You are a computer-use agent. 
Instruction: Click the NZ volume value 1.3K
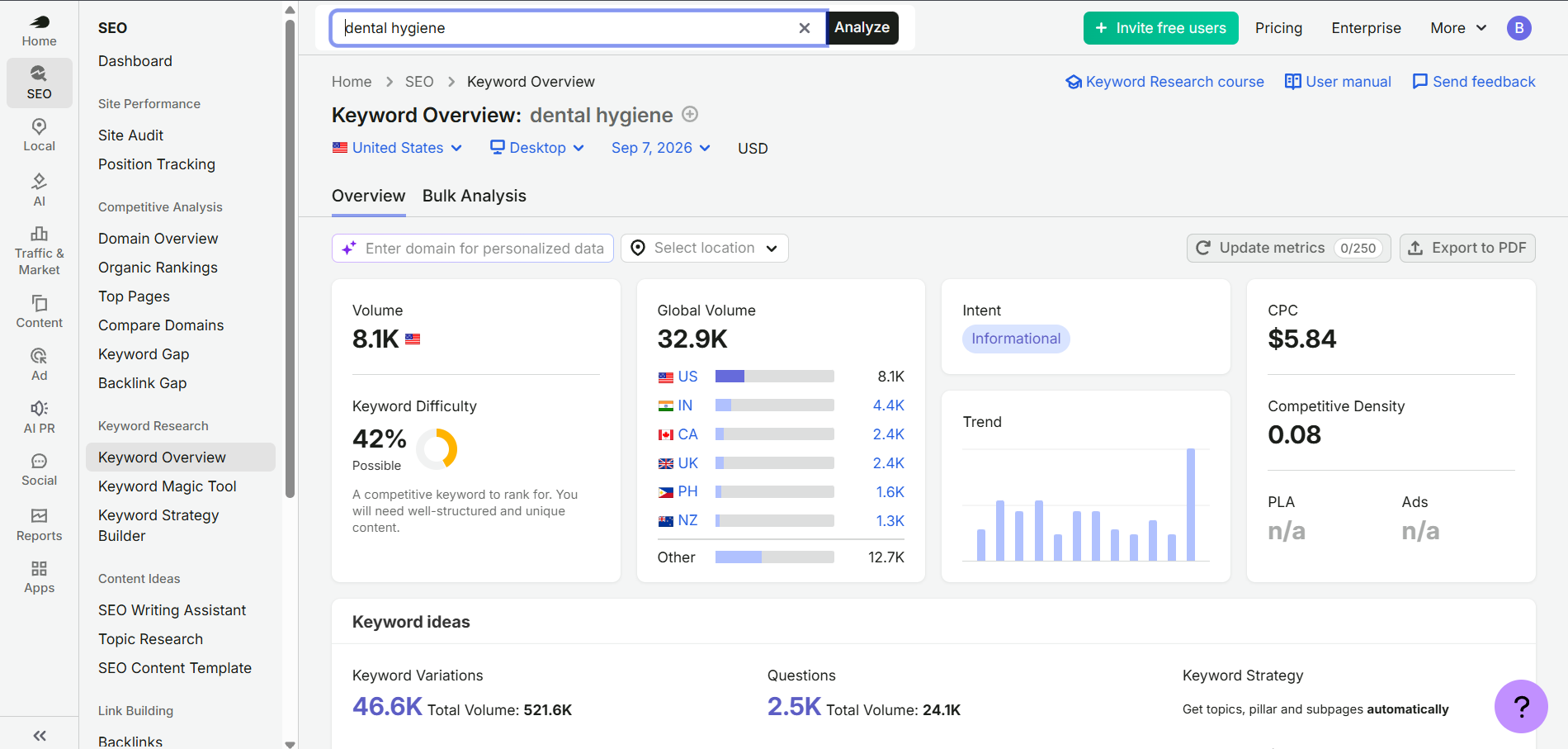point(890,521)
